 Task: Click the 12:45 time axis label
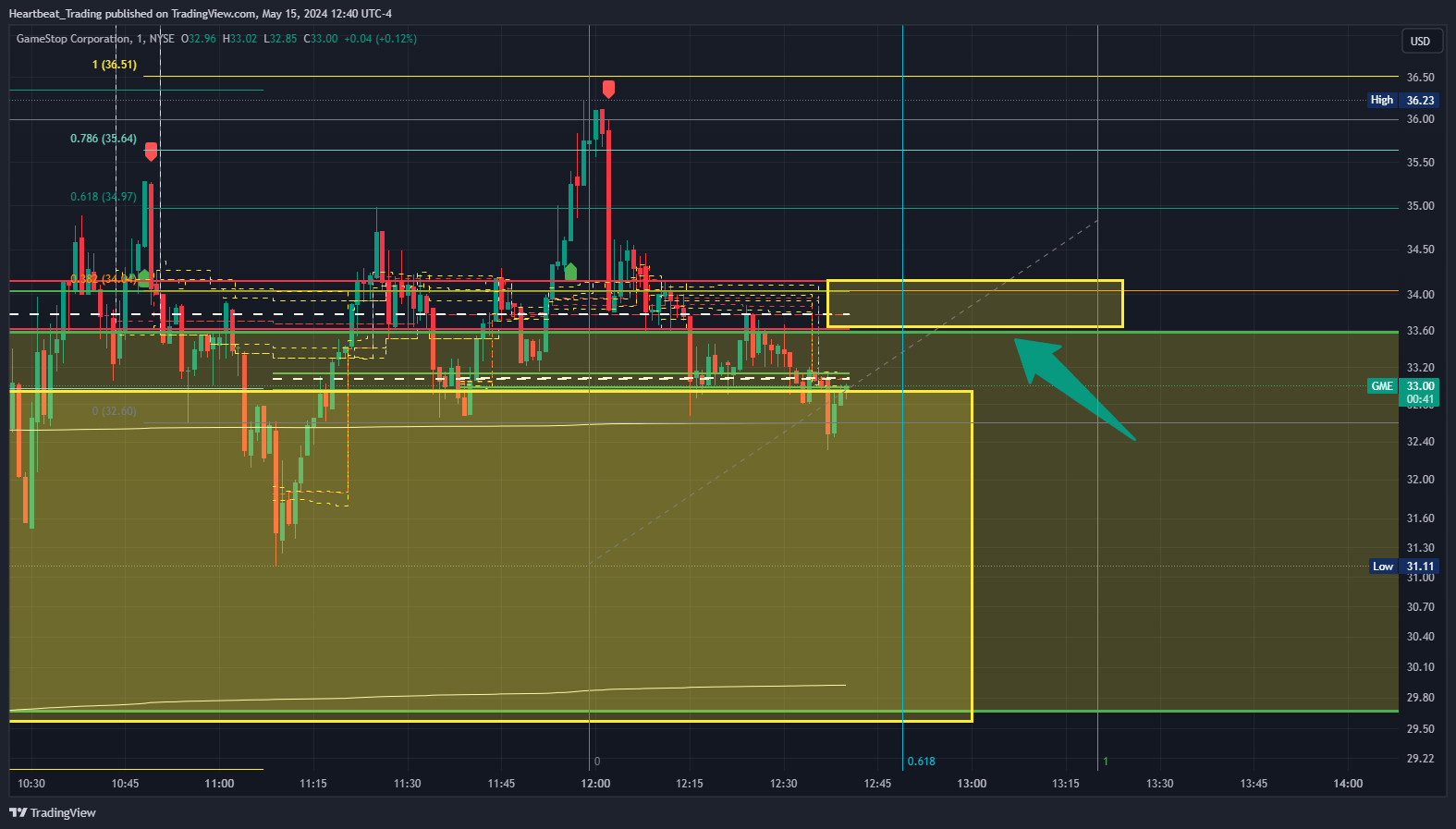coord(877,784)
